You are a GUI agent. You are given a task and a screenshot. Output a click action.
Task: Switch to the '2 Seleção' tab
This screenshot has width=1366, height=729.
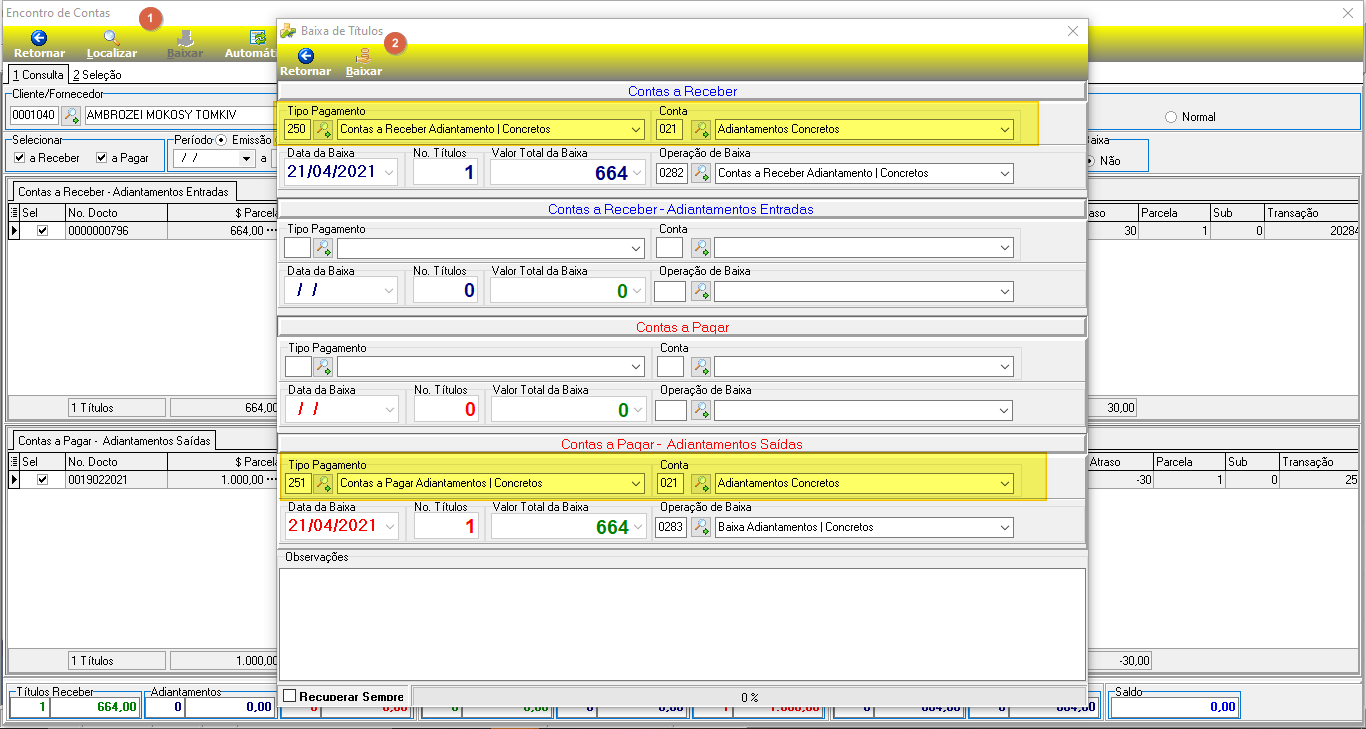coord(97,75)
